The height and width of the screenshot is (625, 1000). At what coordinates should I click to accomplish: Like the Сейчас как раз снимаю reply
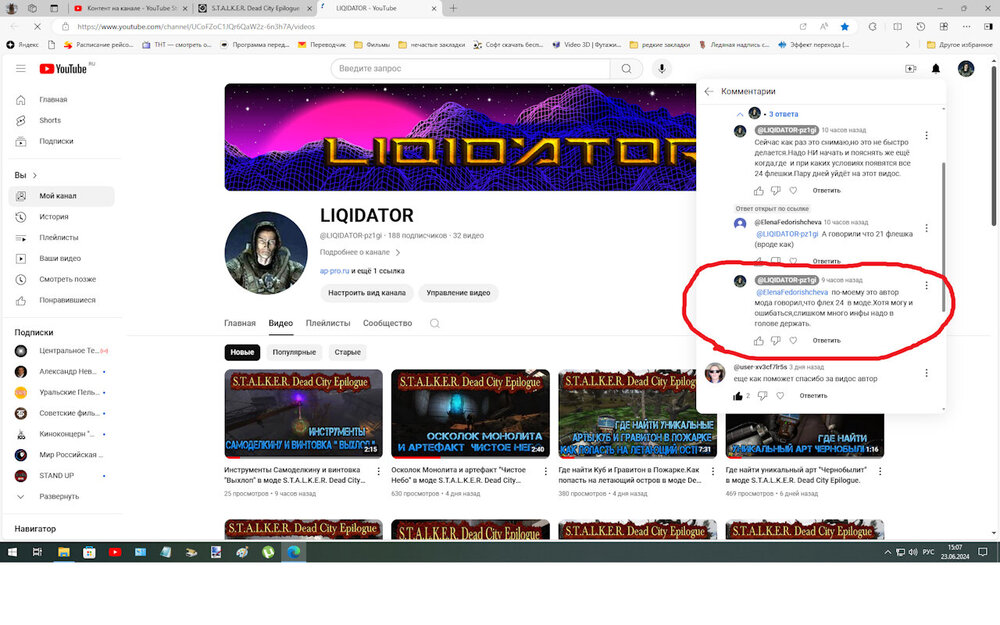(x=758, y=191)
